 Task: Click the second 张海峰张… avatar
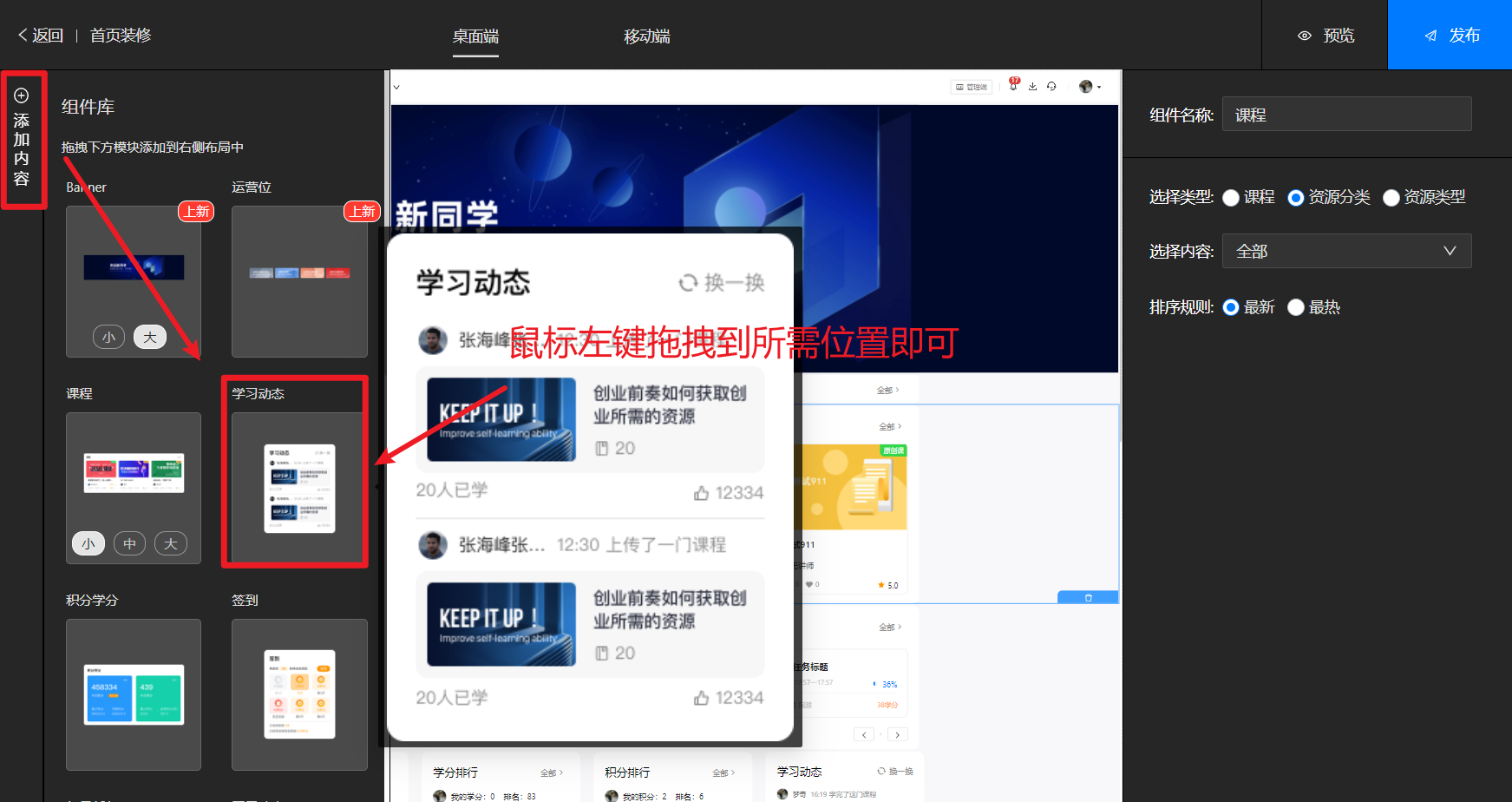coord(433,545)
